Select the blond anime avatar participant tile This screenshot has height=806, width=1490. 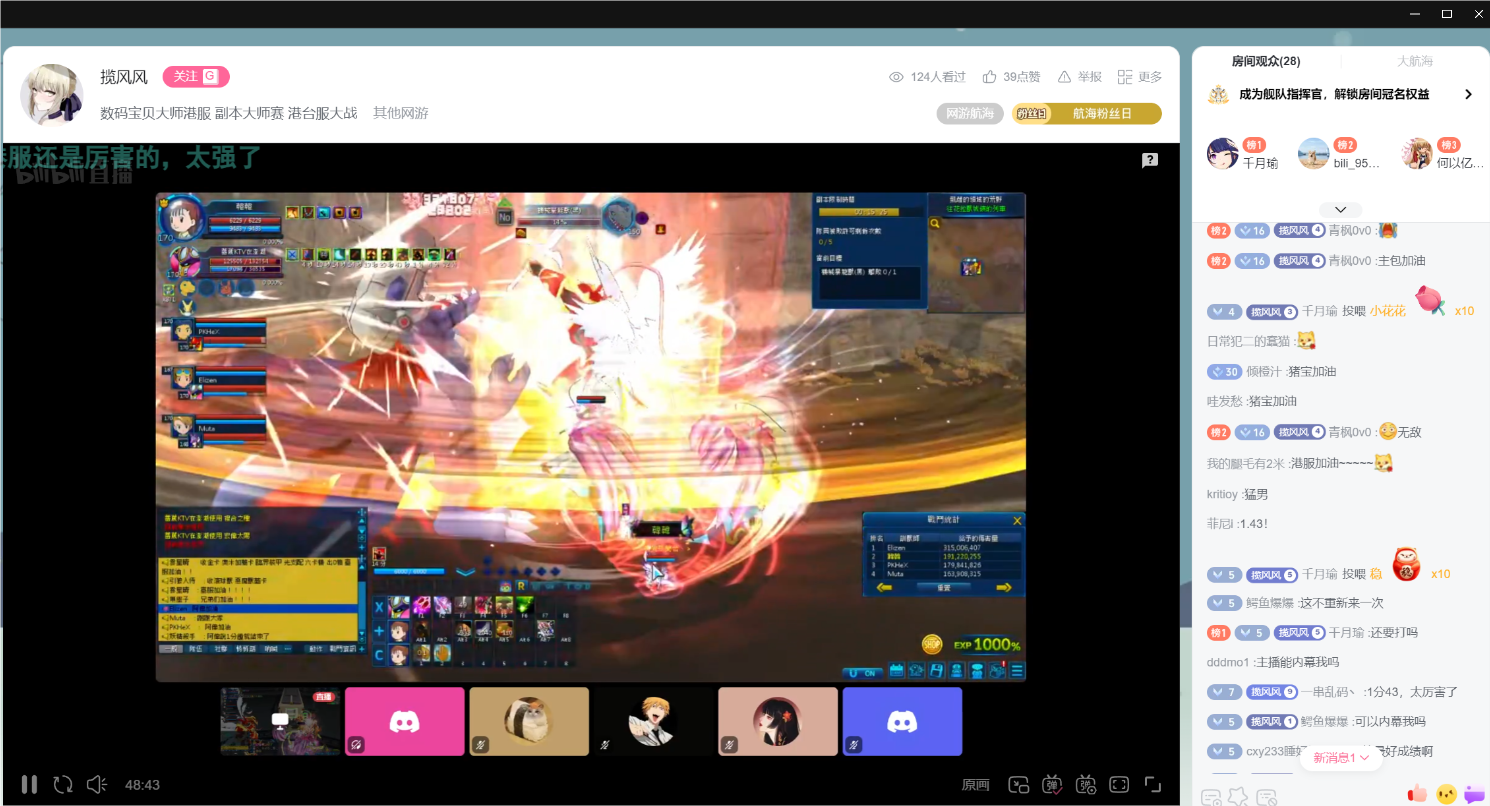(x=654, y=721)
